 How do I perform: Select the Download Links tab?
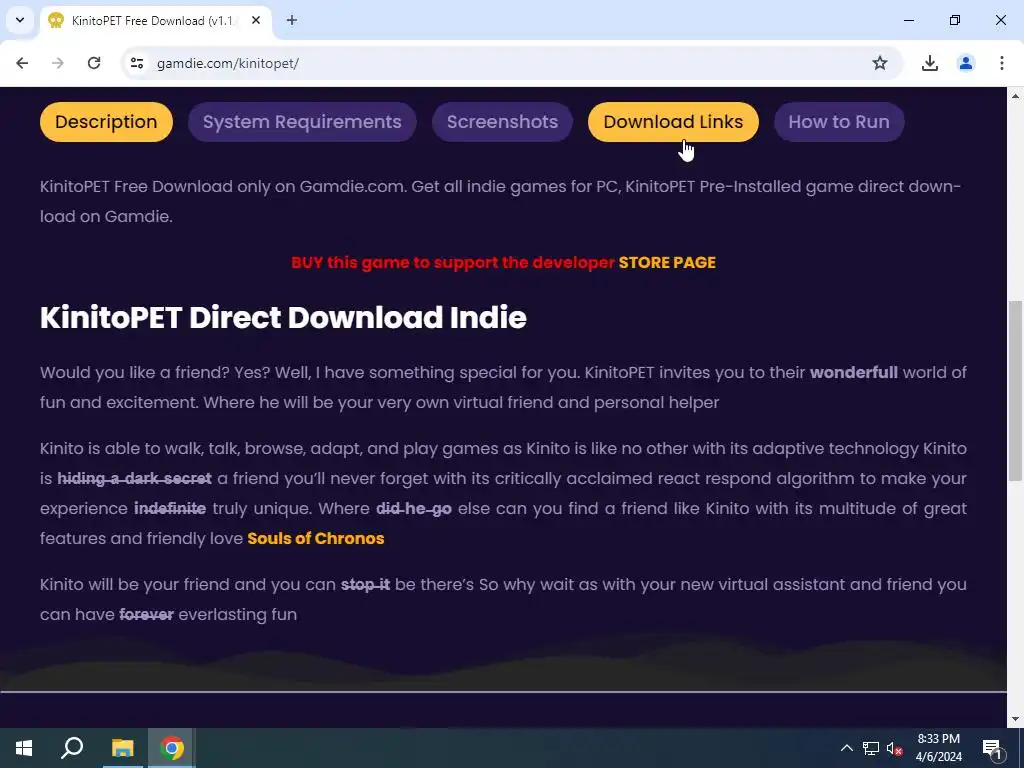[x=673, y=122]
